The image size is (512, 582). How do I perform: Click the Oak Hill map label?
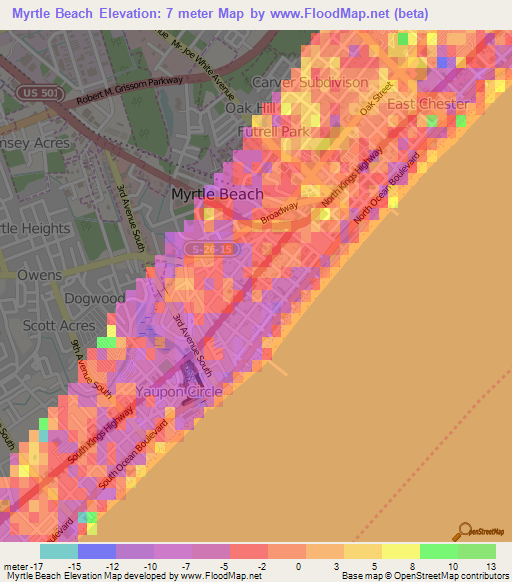[x=251, y=108]
